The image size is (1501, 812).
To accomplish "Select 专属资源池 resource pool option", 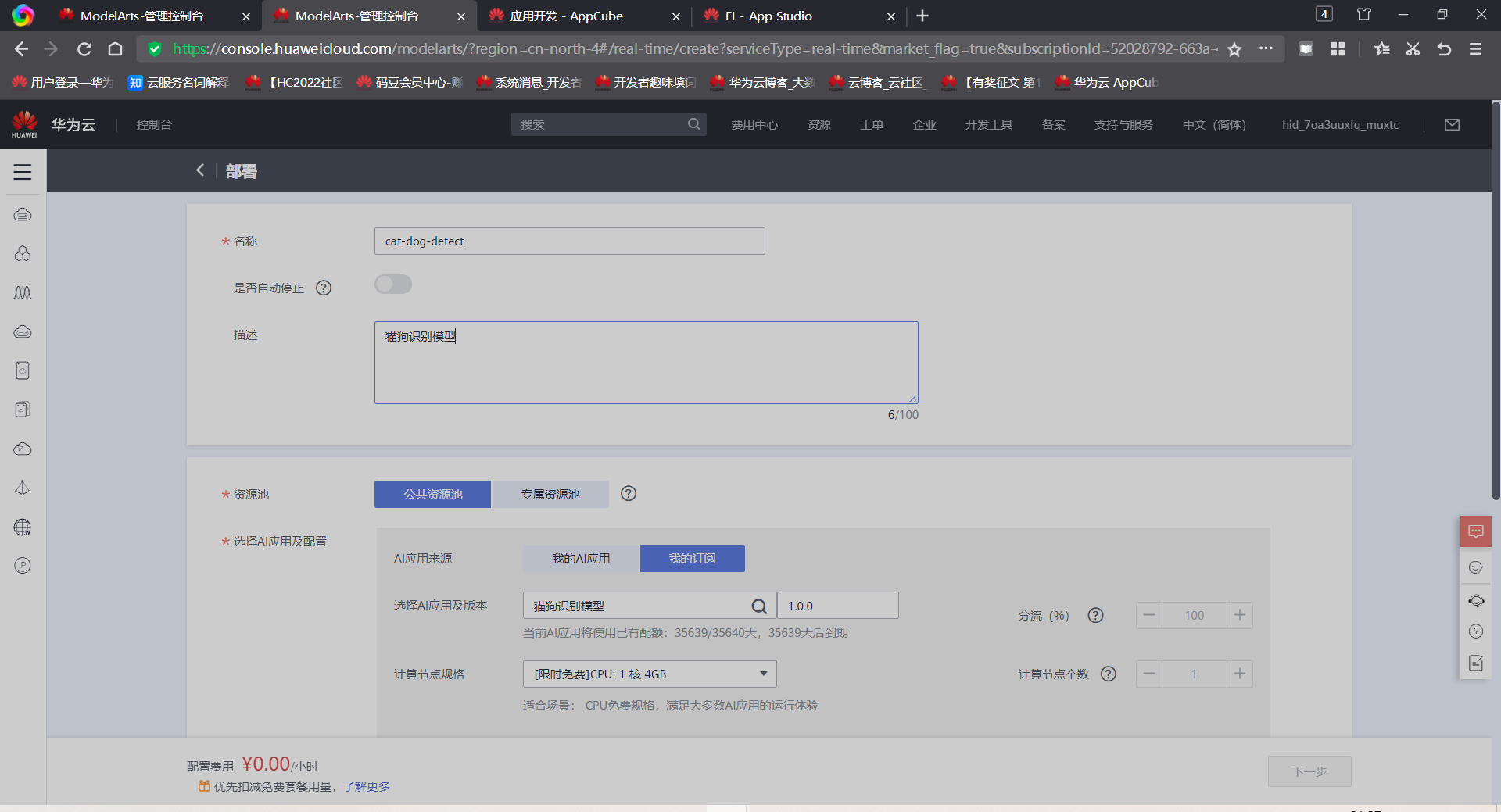I will click(x=550, y=495).
